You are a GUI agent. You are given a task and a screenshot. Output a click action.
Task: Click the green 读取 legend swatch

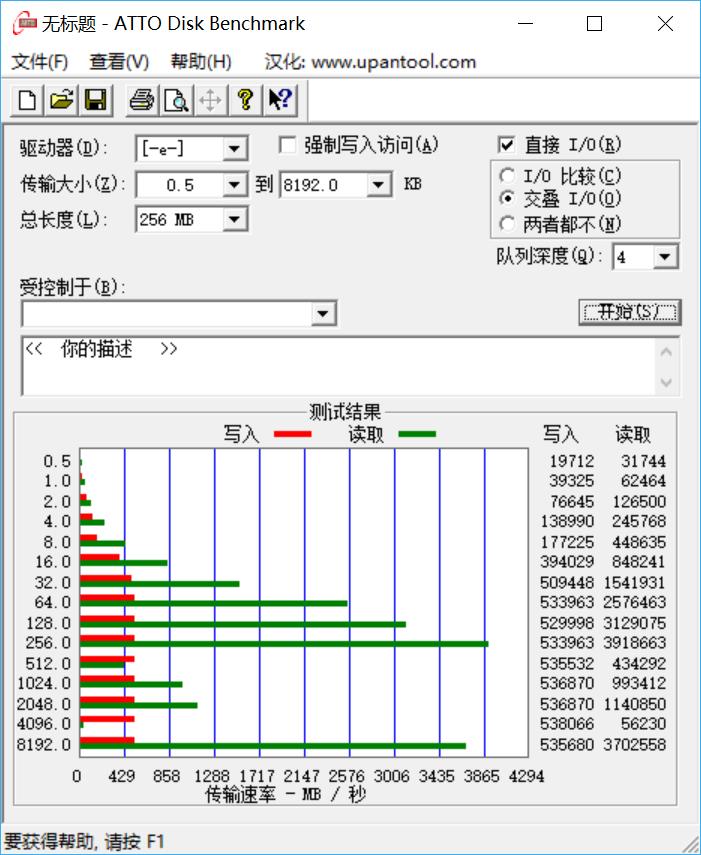click(x=417, y=434)
